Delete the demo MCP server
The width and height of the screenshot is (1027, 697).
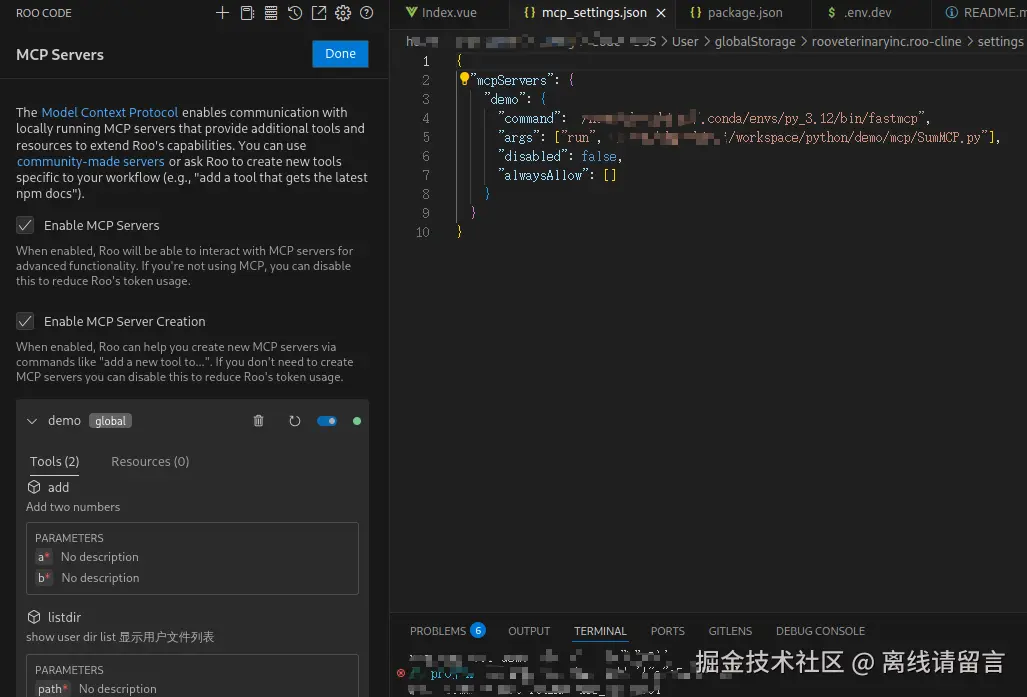(x=259, y=421)
